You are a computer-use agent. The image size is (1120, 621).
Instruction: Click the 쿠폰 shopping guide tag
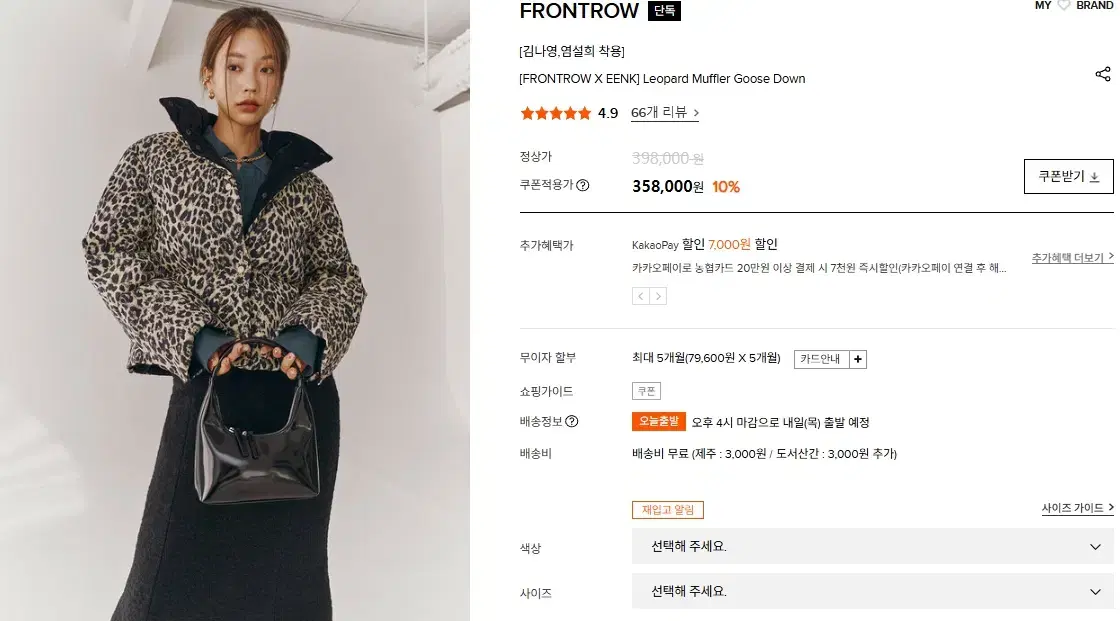(646, 391)
